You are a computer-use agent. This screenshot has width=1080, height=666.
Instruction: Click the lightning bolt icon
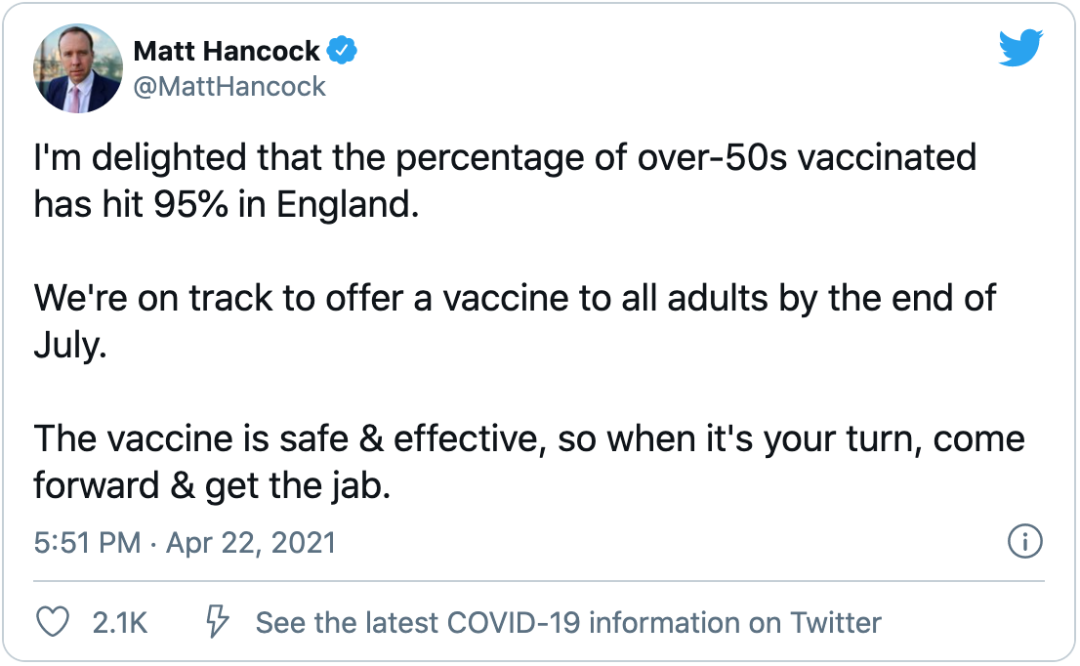217,621
